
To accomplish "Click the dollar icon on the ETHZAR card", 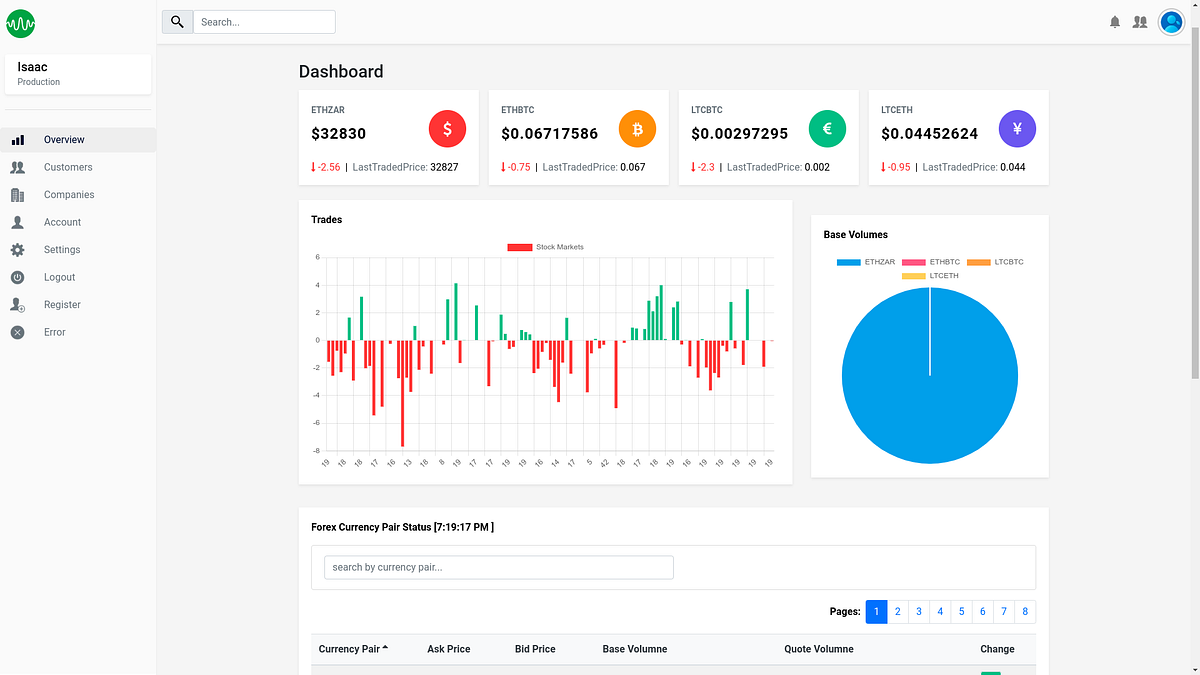I will tap(447, 128).
